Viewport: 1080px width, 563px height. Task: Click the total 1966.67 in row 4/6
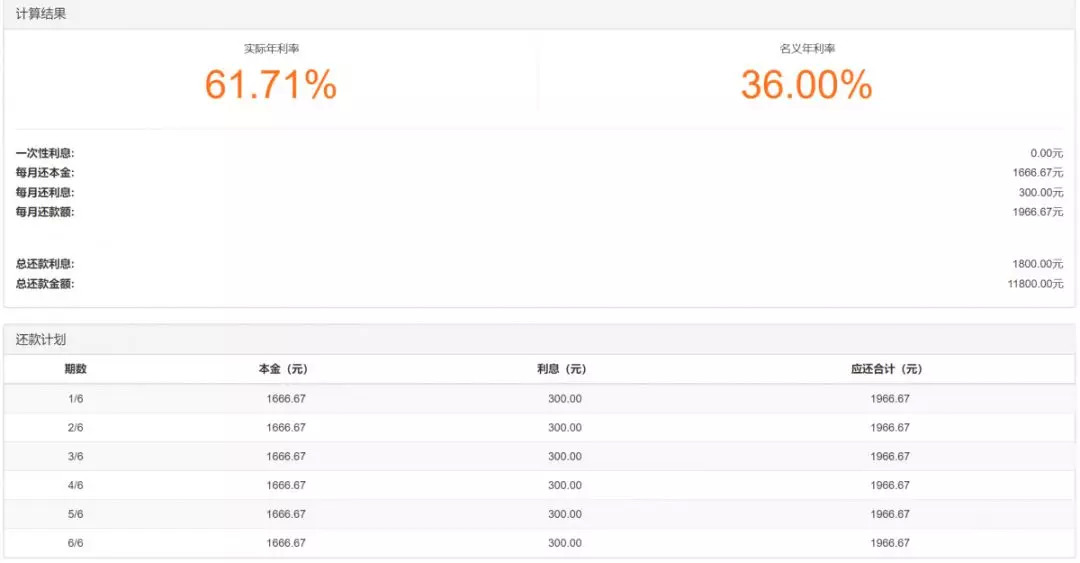click(890, 486)
